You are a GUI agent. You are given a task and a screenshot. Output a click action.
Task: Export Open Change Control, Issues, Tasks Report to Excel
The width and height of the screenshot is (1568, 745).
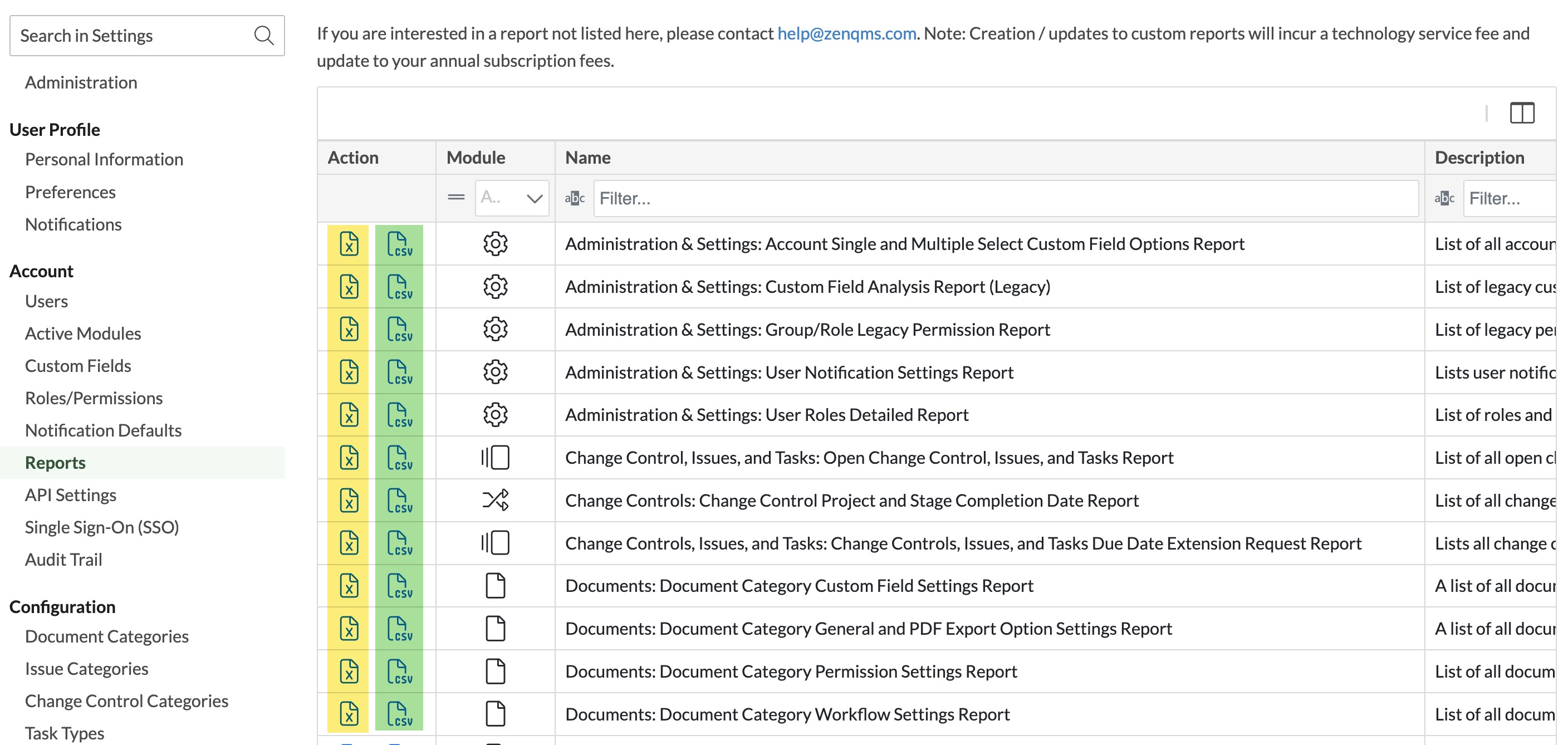click(348, 458)
